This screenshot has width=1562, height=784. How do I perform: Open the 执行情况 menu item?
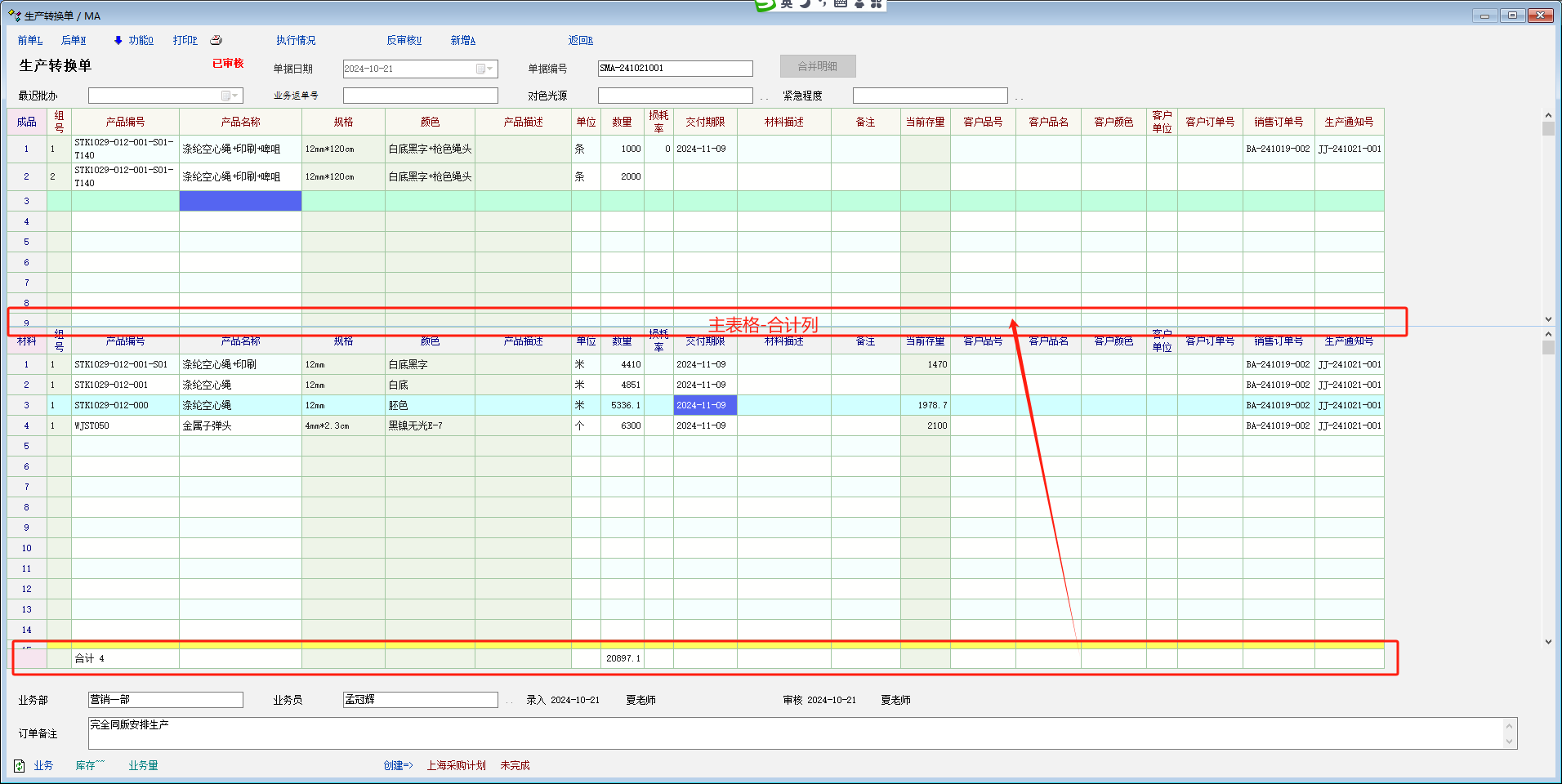[295, 40]
